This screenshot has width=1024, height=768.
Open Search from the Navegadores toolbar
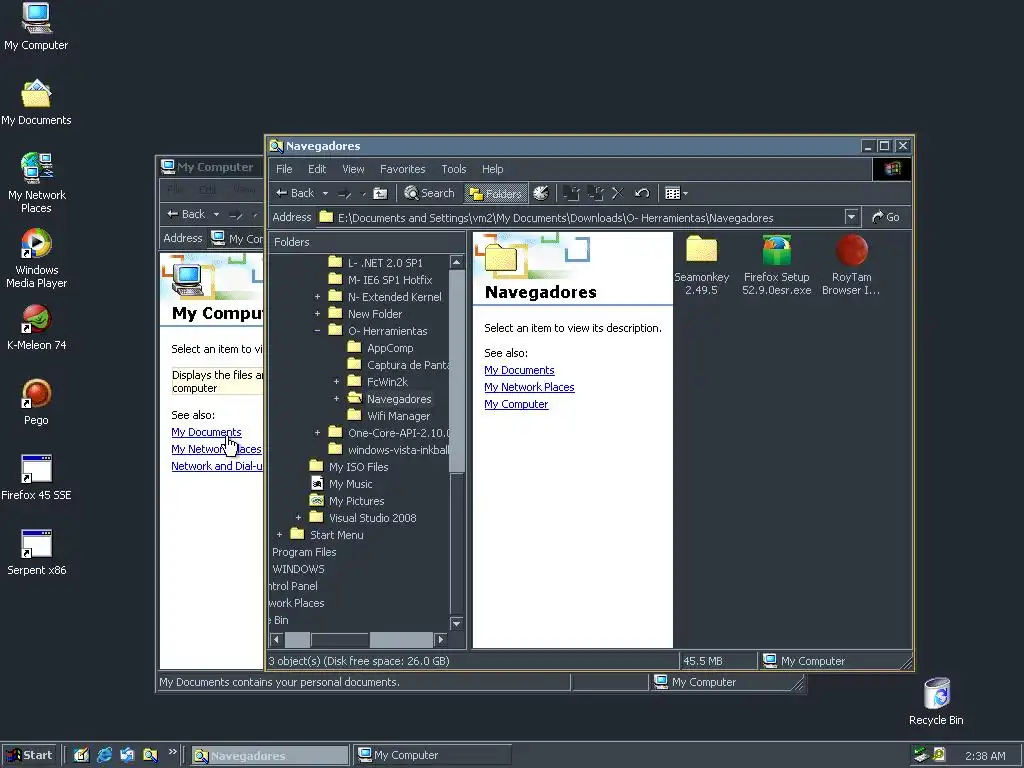429,193
